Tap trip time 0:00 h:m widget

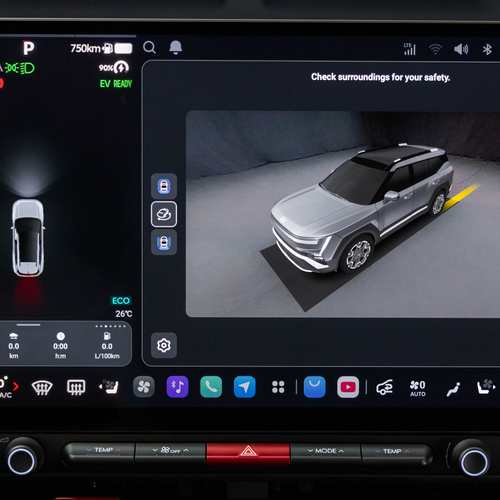coord(60,346)
